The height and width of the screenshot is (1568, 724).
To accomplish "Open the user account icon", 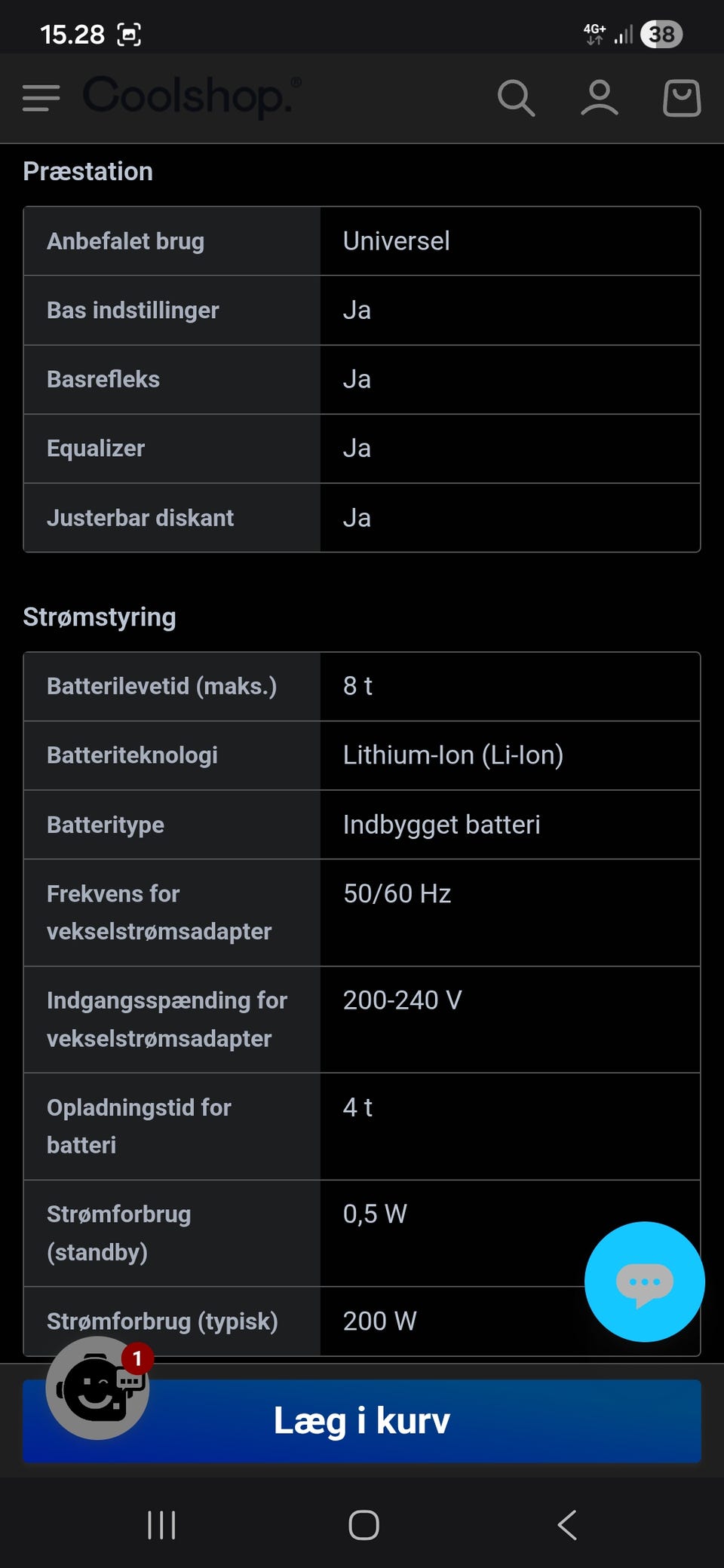I will click(x=600, y=98).
